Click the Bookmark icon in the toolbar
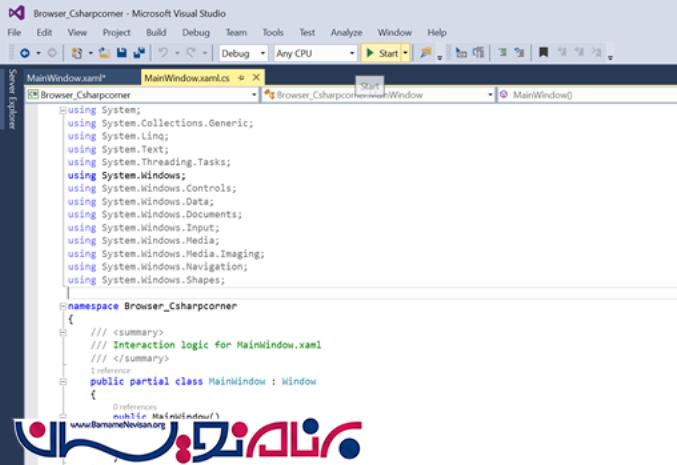The height and width of the screenshot is (465, 677). [543, 53]
